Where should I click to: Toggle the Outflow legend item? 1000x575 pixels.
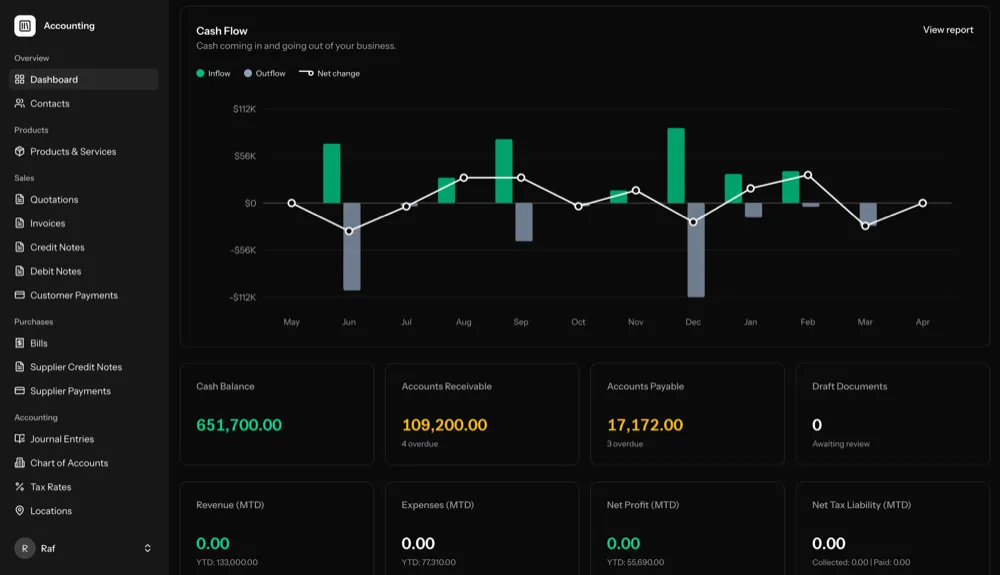click(x=265, y=73)
